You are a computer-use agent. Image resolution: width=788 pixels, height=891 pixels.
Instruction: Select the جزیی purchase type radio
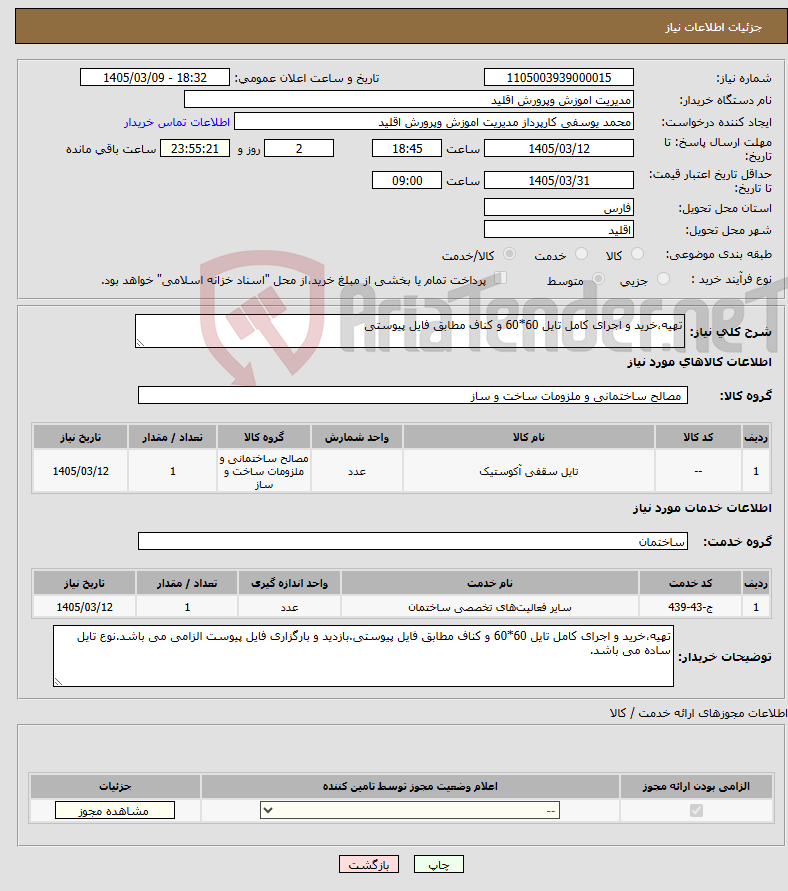pyautogui.click(x=663, y=279)
